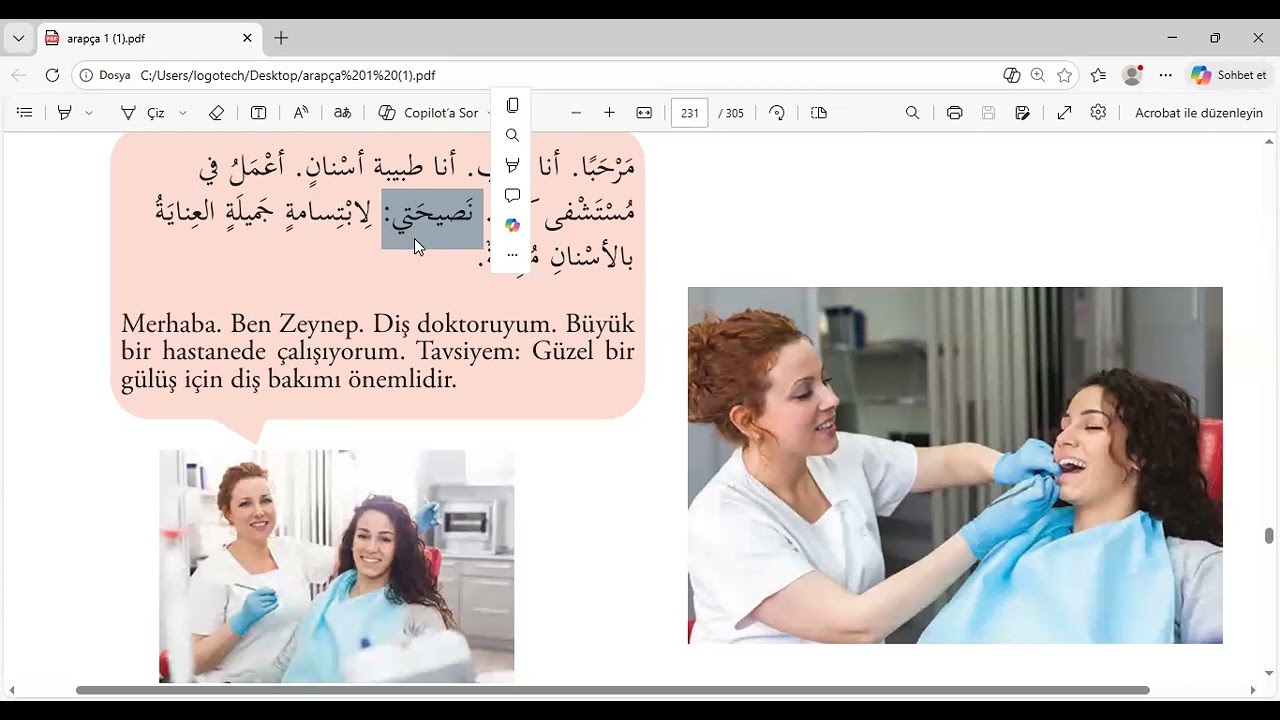Open a new browser tab

pos(281,38)
